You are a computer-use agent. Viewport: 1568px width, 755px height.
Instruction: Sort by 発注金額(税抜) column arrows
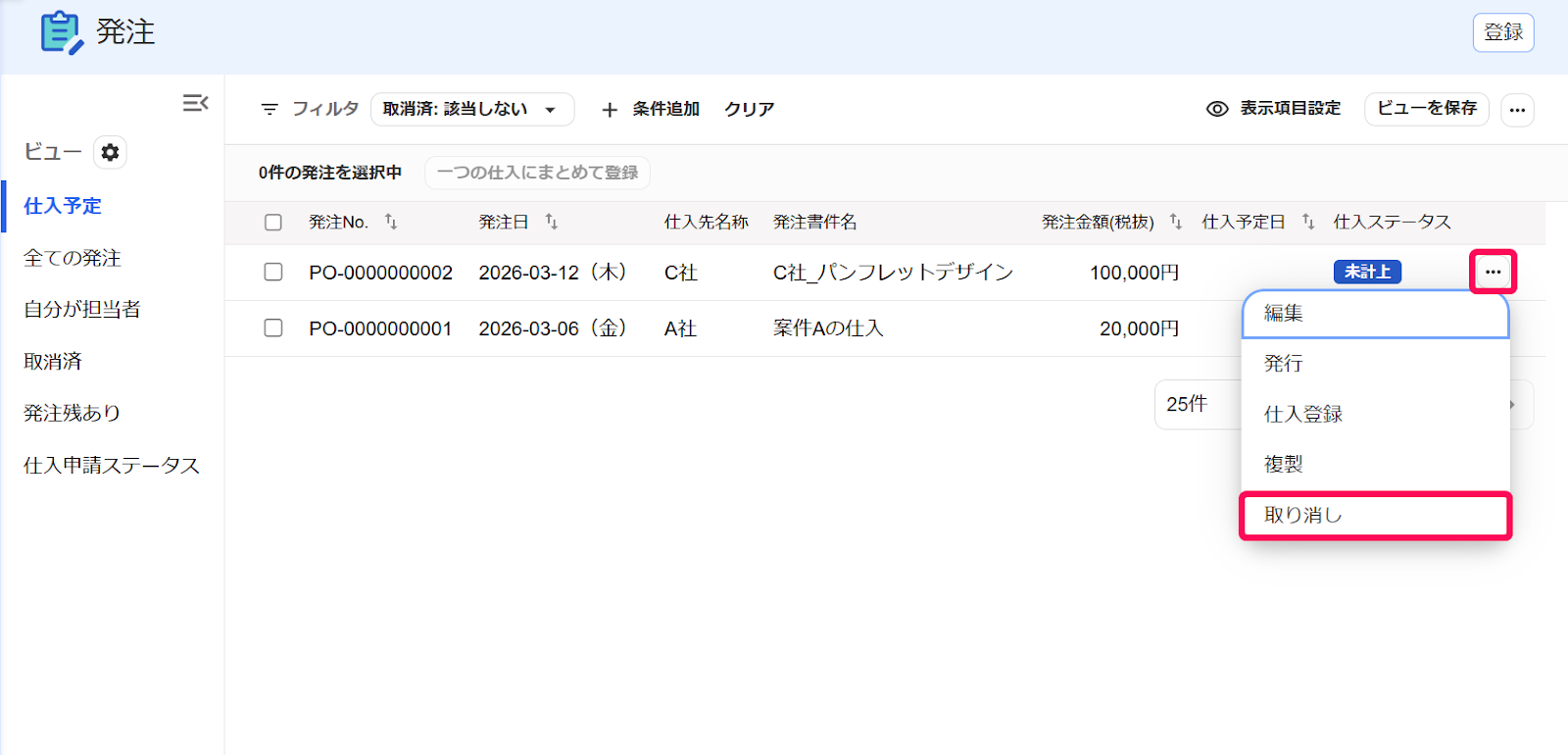[1176, 222]
